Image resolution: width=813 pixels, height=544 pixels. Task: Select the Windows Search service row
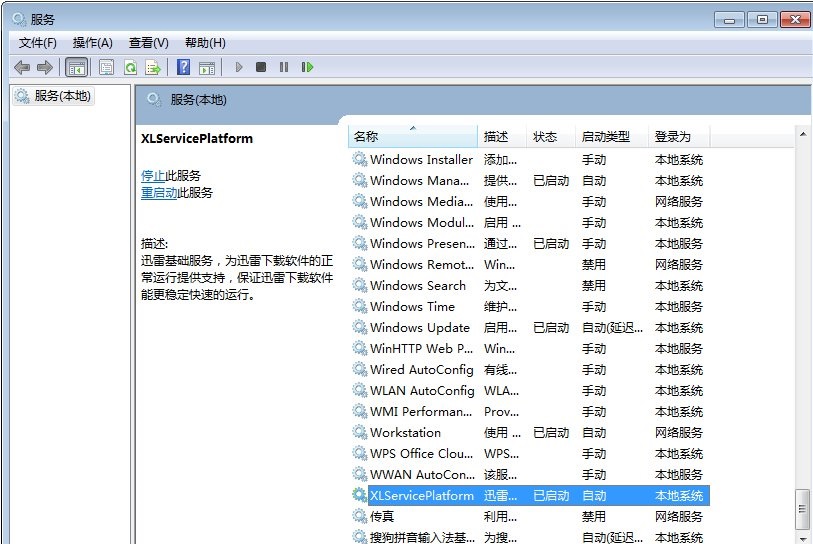[529, 286]
